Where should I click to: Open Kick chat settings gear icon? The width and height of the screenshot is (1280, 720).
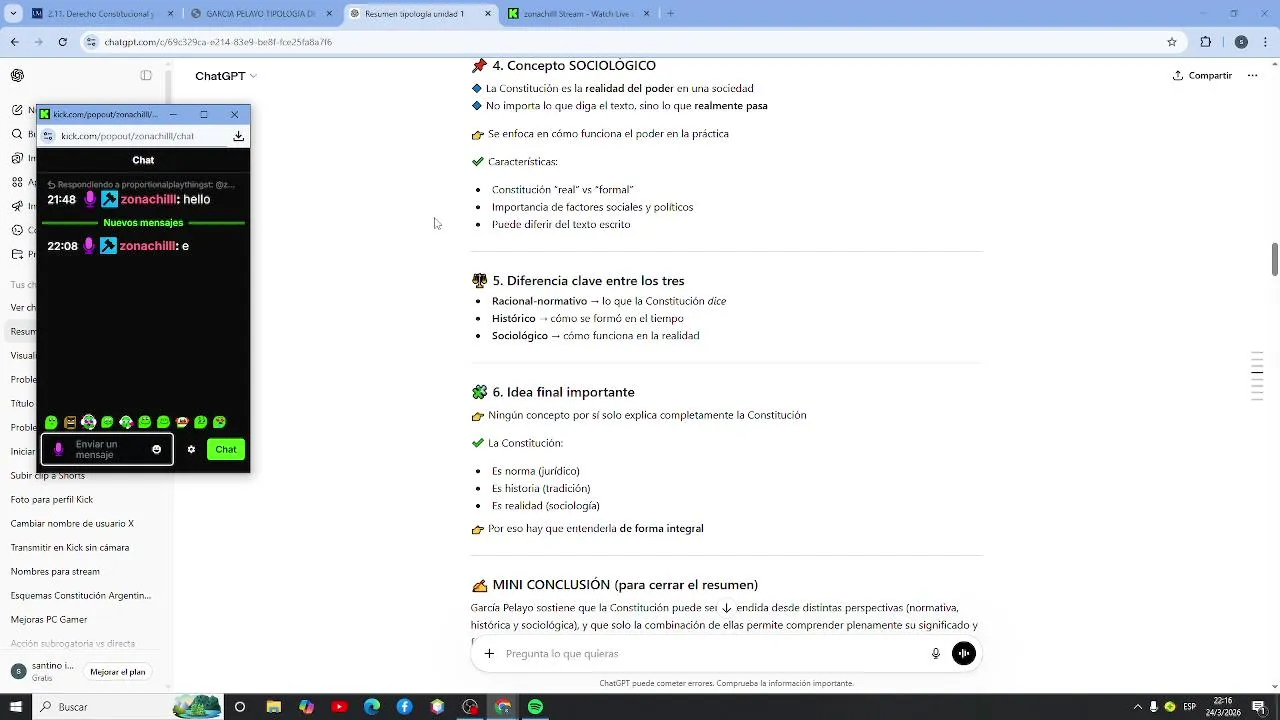[x=191, y=450]
